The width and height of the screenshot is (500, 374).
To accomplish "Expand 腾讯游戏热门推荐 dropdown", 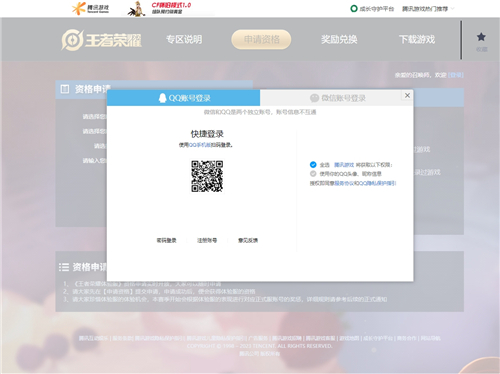I will pyautogui.click(x=428, y=9).
